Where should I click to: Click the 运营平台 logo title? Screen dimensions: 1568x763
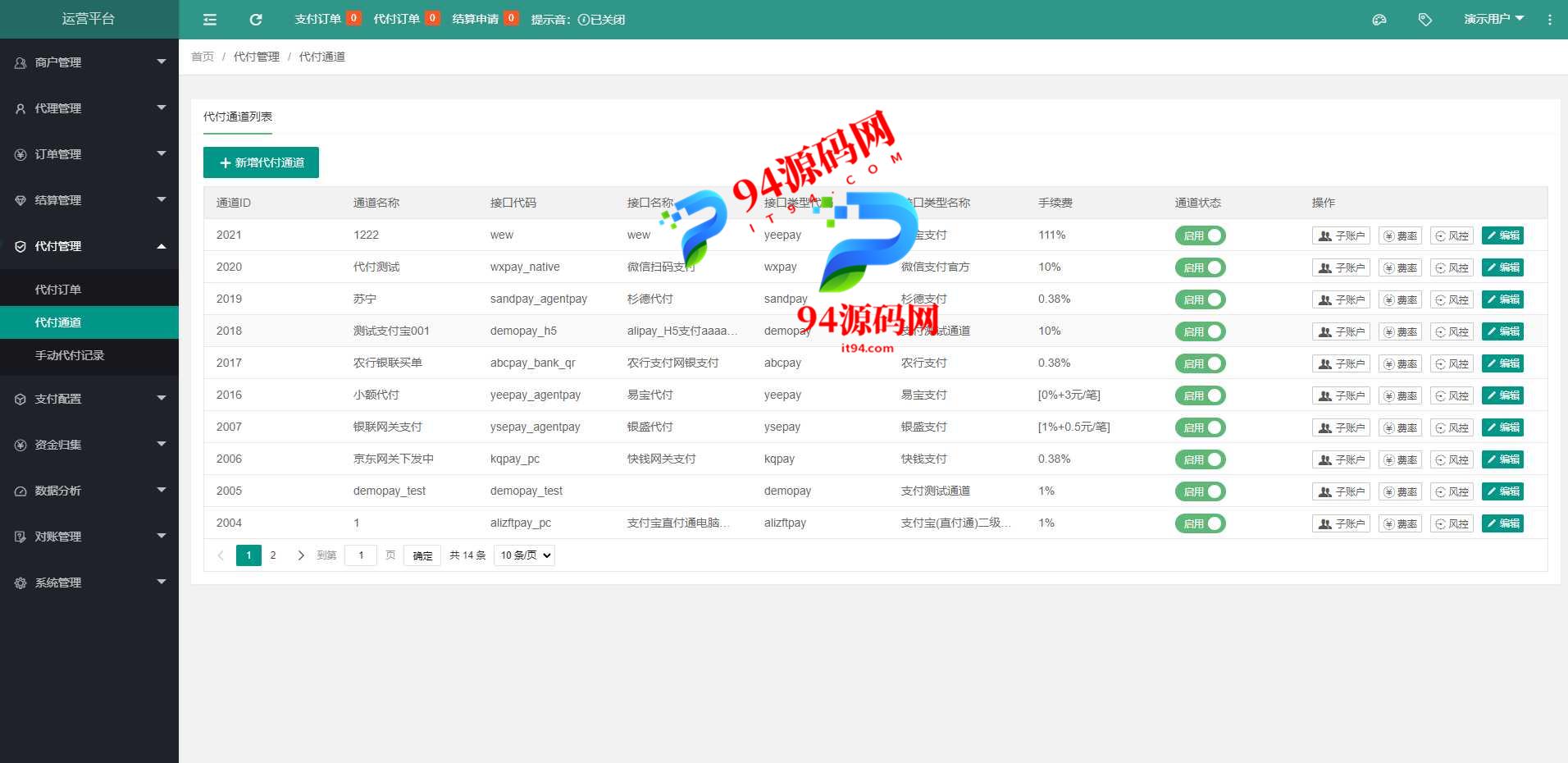(x=89, y=19)
